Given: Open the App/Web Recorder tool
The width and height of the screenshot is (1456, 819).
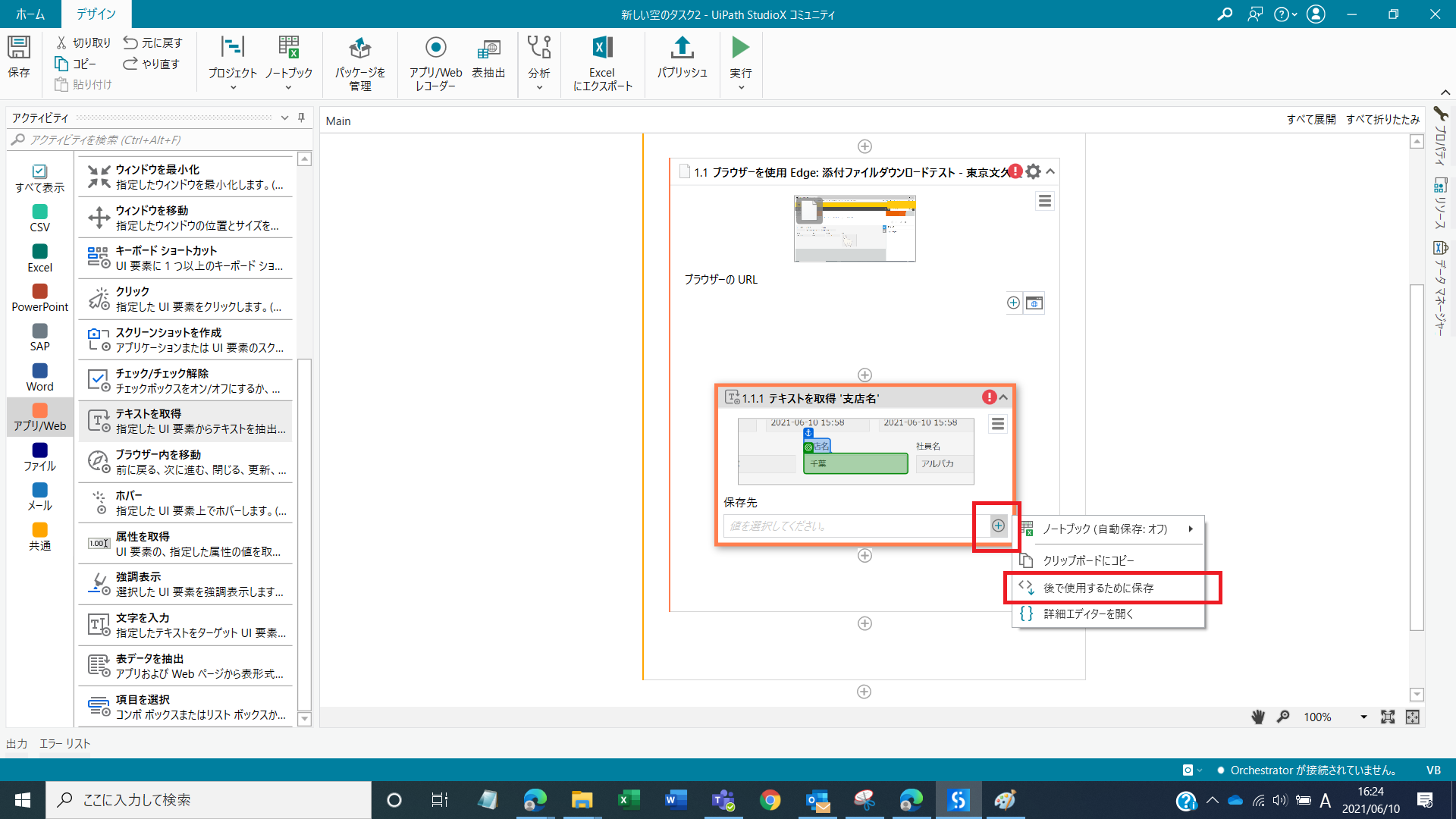Looking at the screenshot, I should [435, 49].
